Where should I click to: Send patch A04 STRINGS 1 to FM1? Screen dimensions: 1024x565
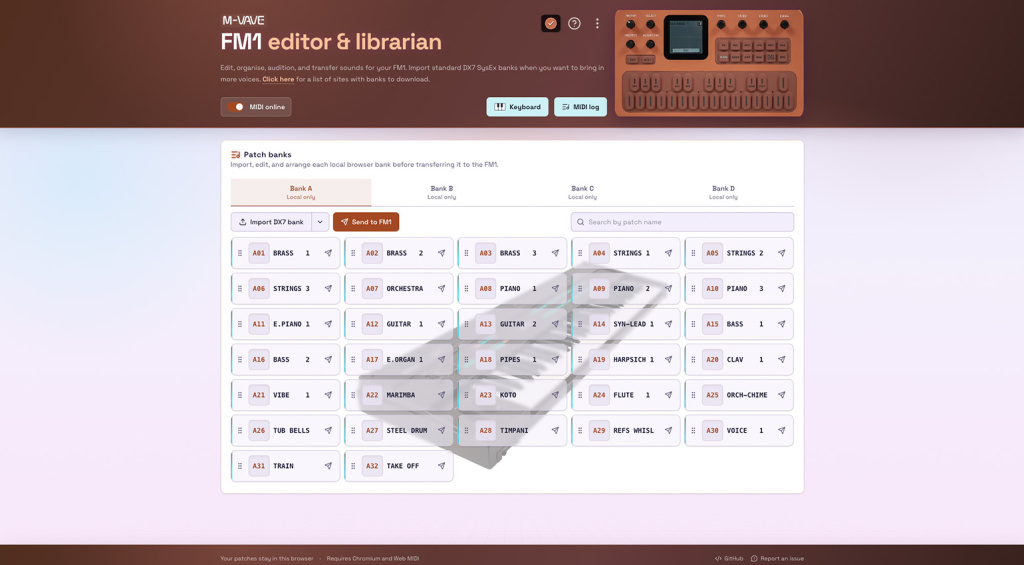pos(668,253)
